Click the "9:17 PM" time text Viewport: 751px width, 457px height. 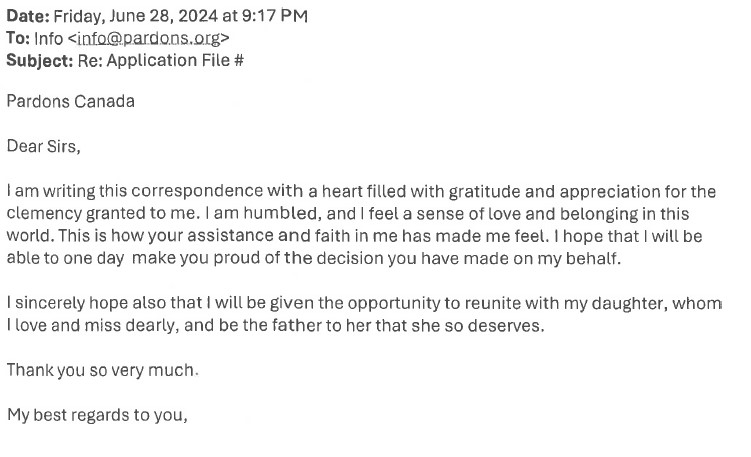pos(274,16)
